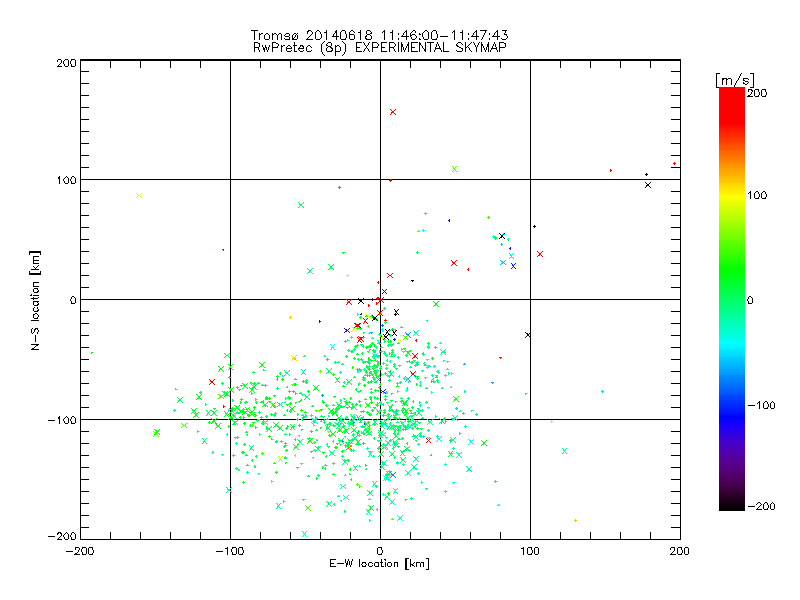The width and height of the screenshot is (800, 600).
Task: Click the colorbar label '-200' at bottom
Action: point(761,506)
